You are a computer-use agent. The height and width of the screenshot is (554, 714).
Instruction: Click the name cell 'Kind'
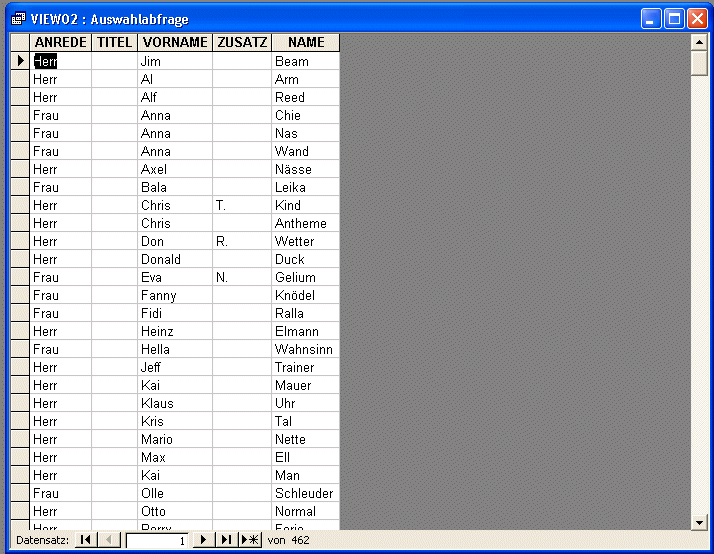[306, 205]
